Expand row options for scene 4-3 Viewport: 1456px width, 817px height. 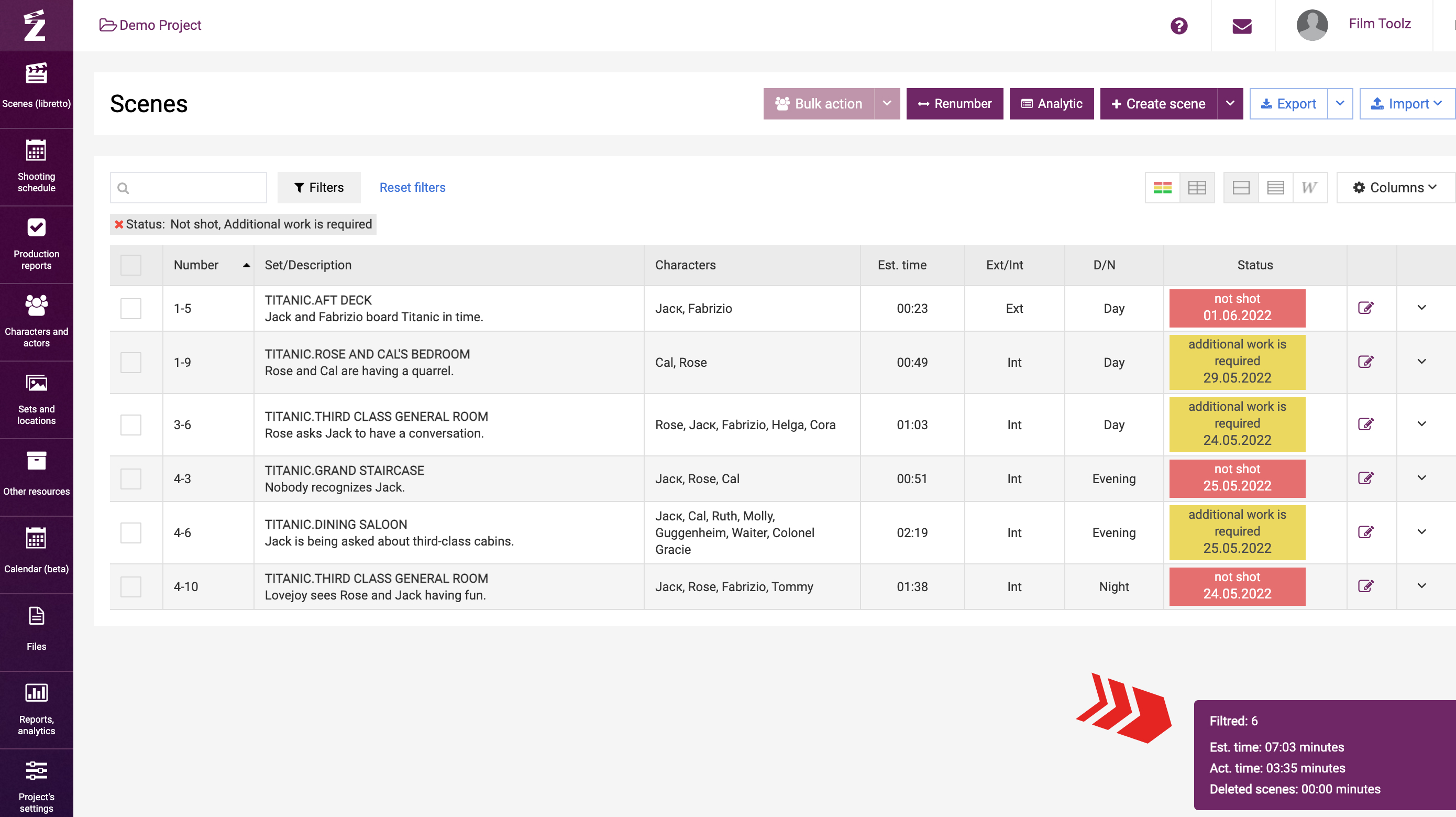[1421, 478]
